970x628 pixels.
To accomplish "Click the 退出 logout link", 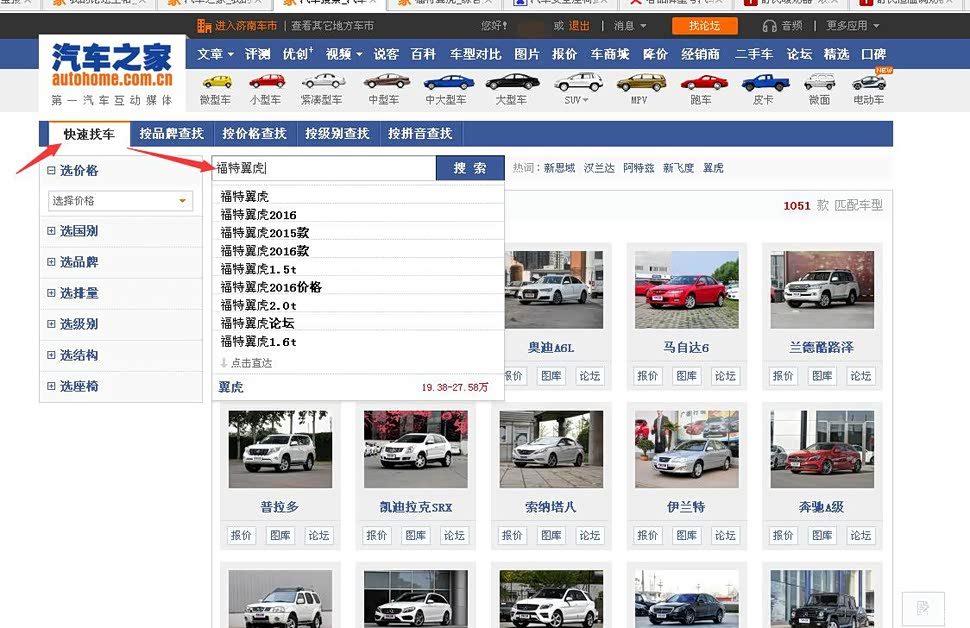I will click(579, 26).
